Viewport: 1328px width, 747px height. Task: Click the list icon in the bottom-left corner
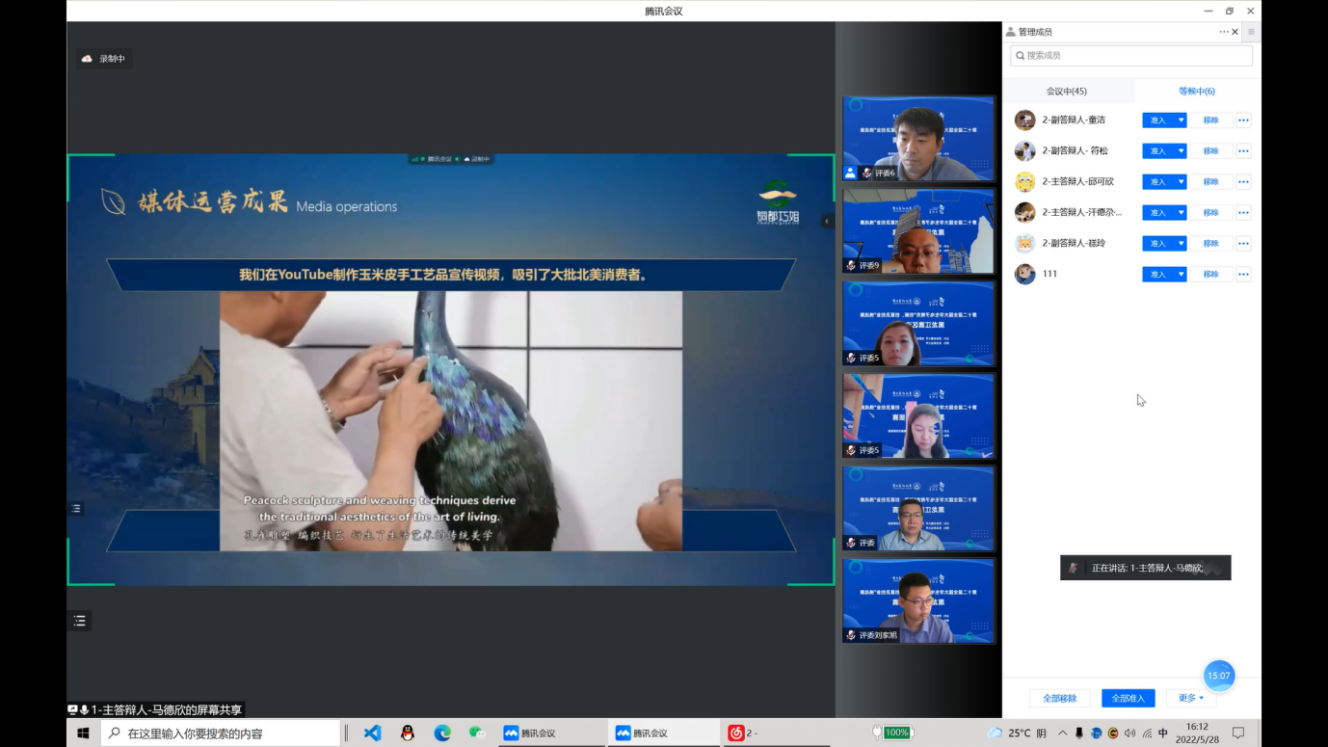tap(80, 621)
